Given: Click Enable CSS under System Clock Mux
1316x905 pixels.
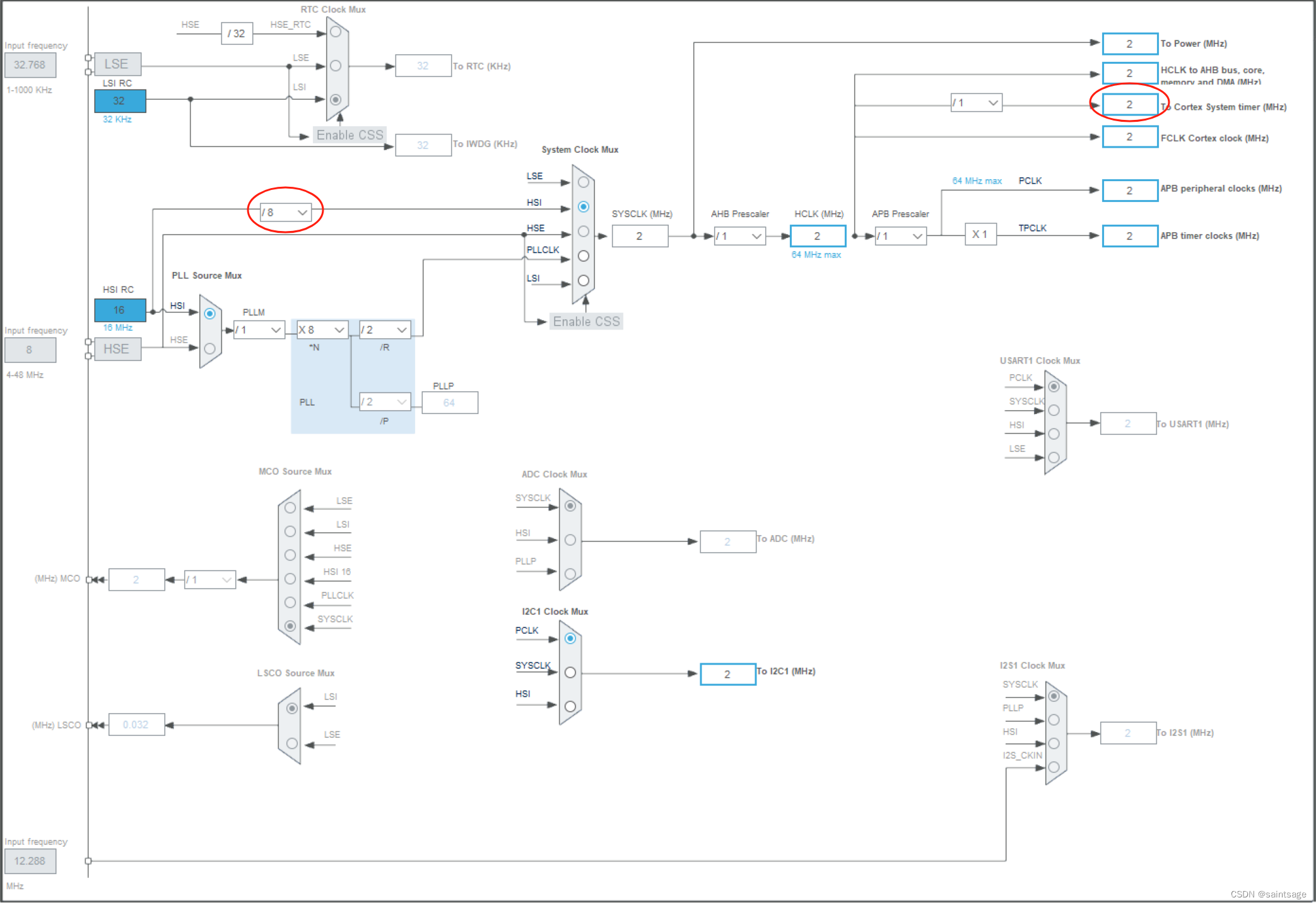Looking at the screenshot, I should pyautogui.click(x=586, y=321).
